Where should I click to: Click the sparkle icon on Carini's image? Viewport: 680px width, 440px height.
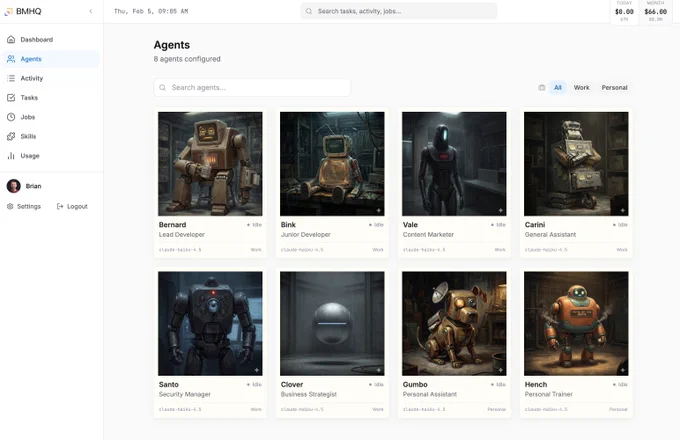coord(622,210)
